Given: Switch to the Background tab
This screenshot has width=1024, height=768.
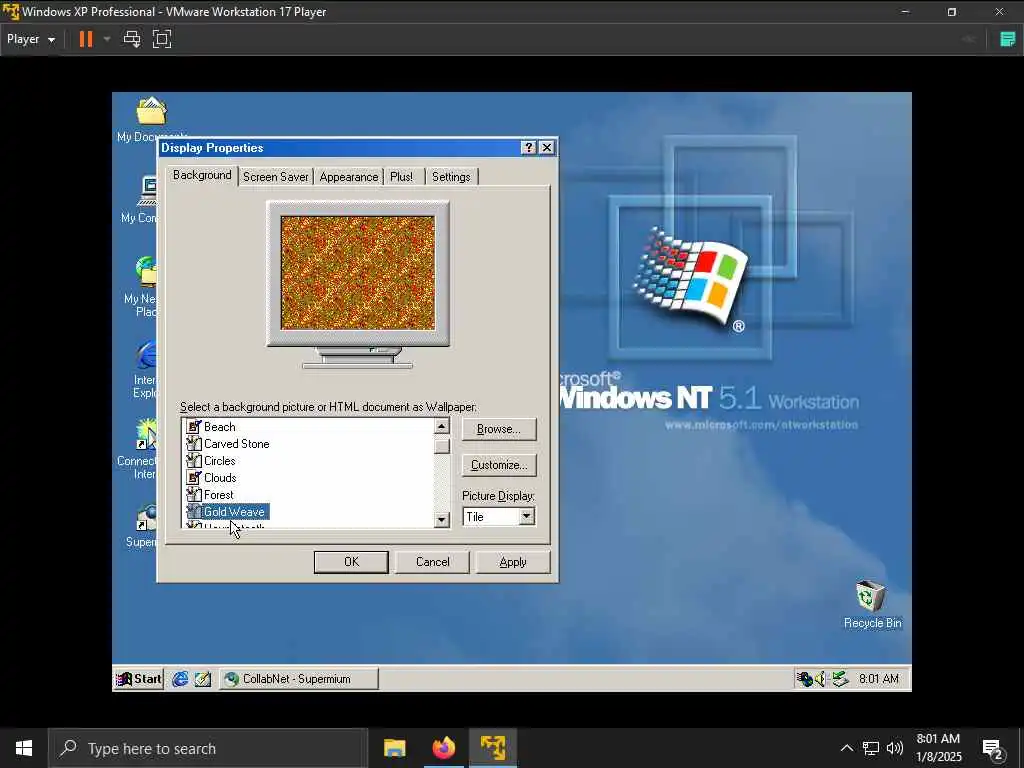Looking at the screenshot, I should coord(202,175).
